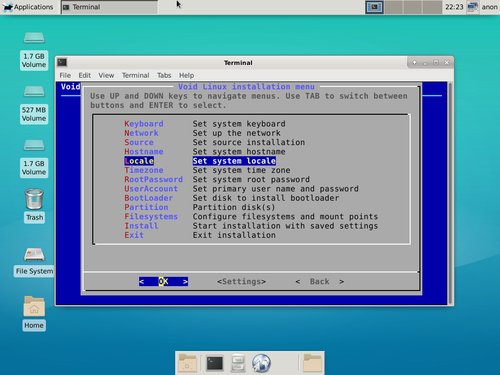Open the File System desktop icon
Viewport: 500px width, 375px height.
(x=34, y=262)
